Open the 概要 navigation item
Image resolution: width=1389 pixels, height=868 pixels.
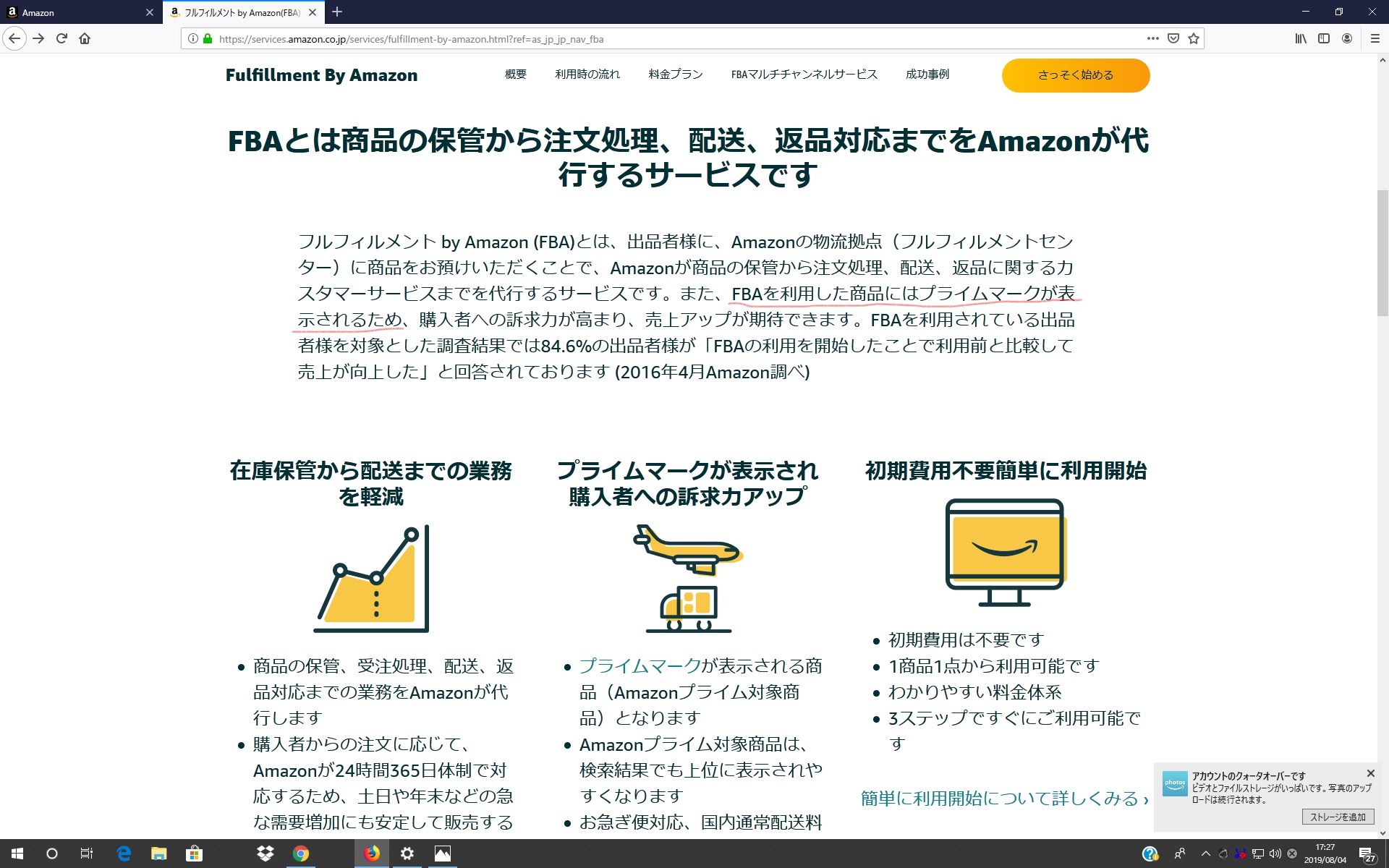515,75
